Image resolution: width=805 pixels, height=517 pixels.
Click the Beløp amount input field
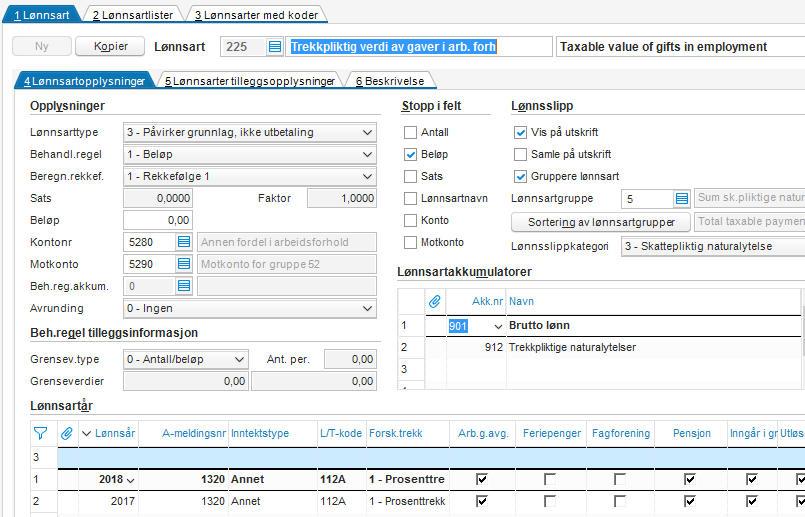[158, 220]
